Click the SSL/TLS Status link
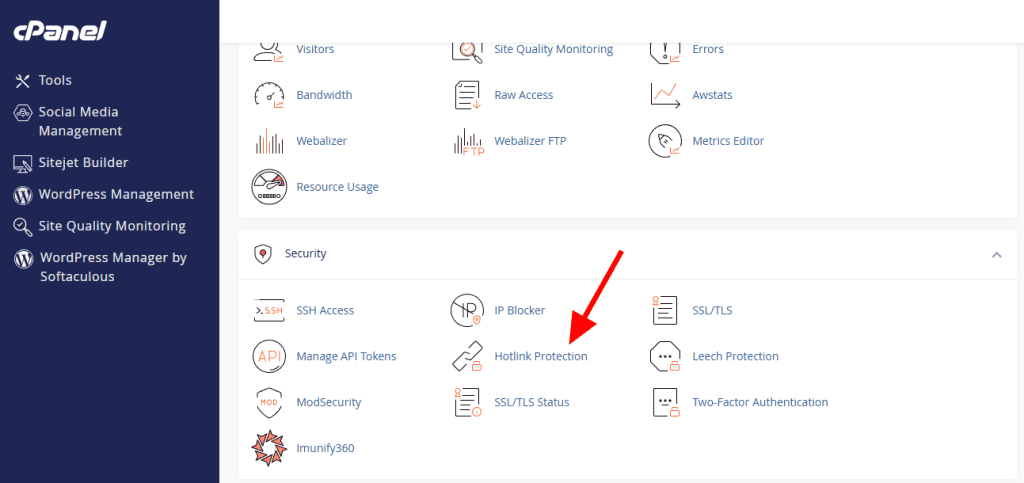Viewport: 1024px width, 483px height. coord(531,403)
